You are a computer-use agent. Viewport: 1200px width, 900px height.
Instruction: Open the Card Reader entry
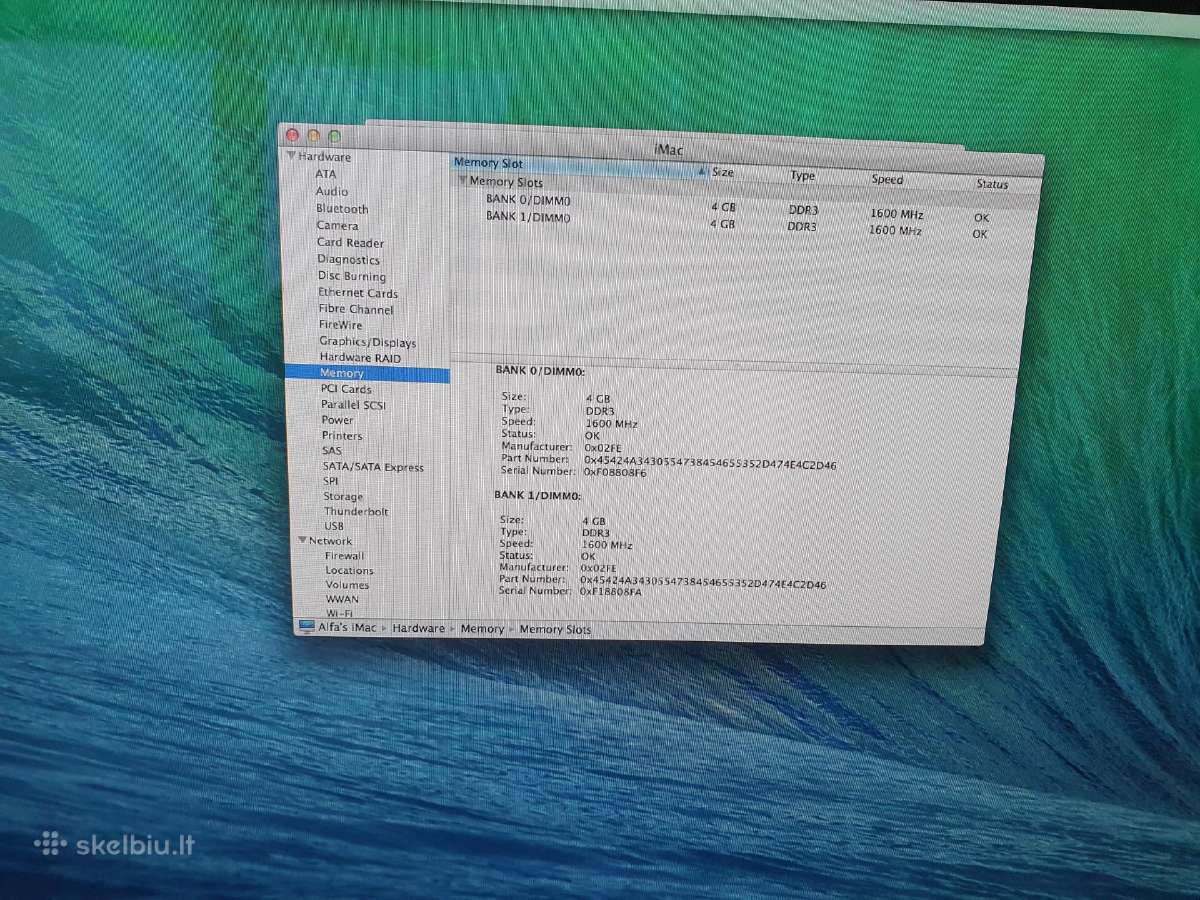tap(350, 243)
